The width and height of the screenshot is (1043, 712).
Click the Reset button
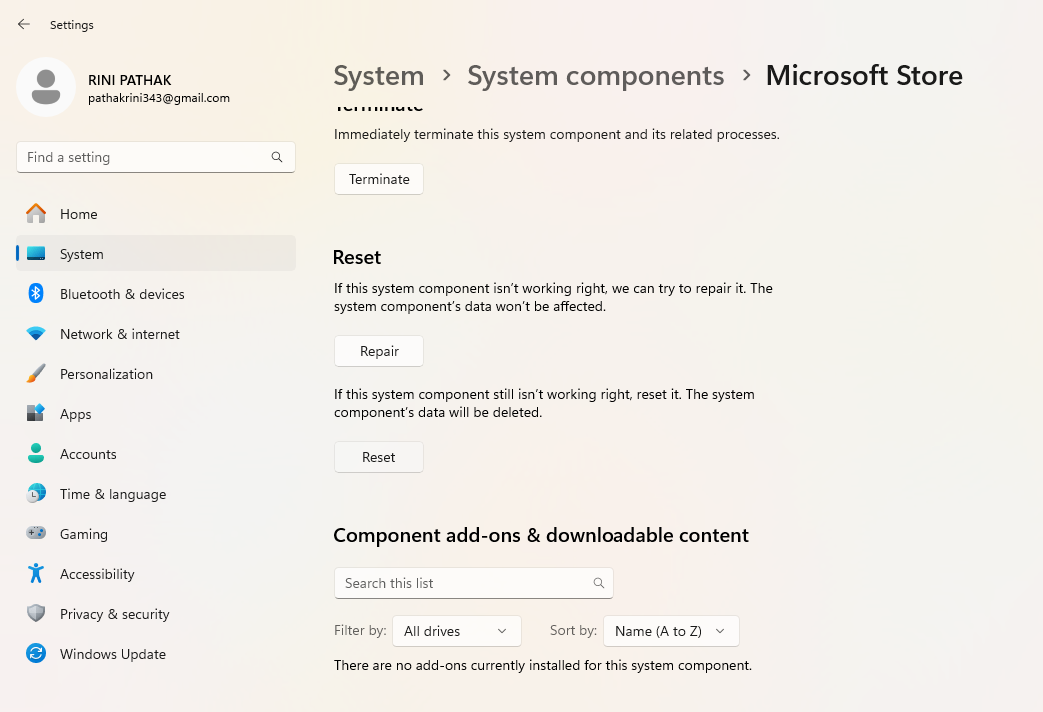(x=379, y=457)
